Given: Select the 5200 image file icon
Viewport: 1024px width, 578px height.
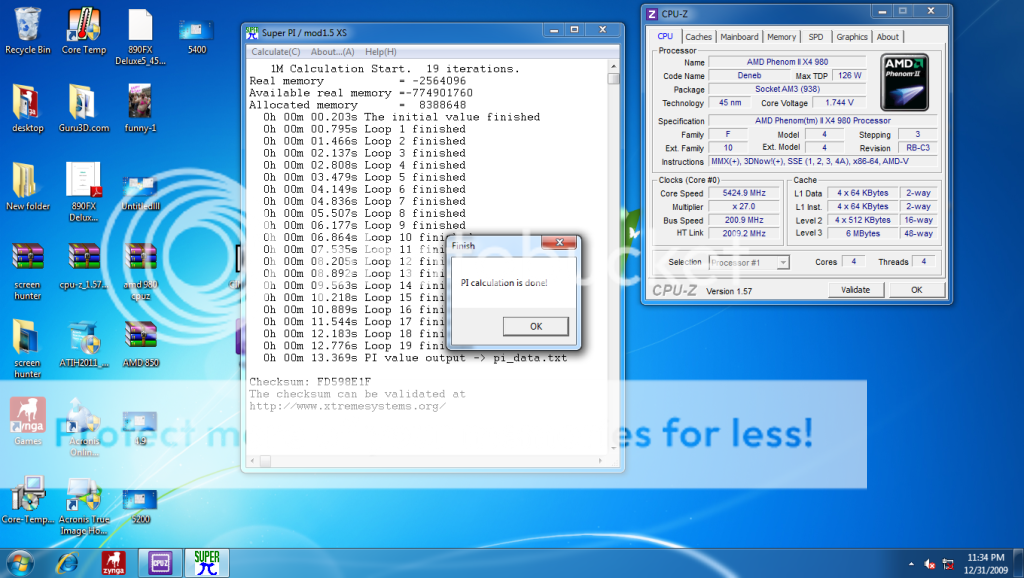Looking at the screenshot, I should click(140, 506).
